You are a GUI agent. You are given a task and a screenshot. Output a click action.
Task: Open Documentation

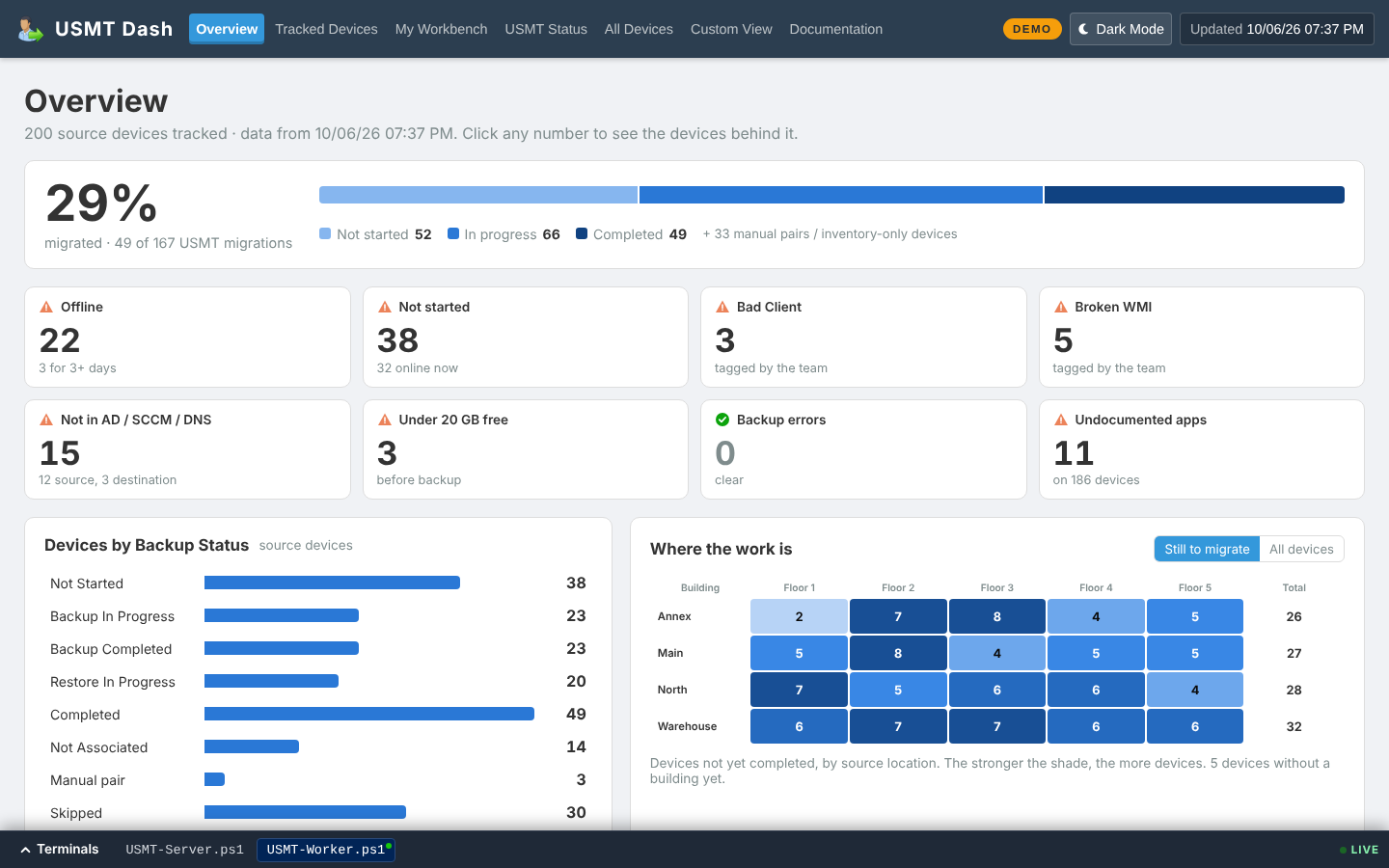[836, 29]
